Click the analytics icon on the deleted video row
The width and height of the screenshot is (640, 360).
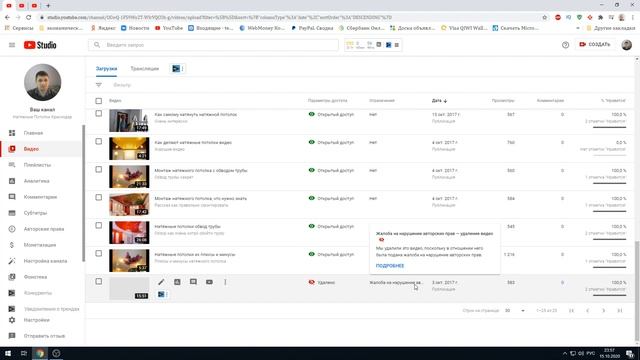pos(177,282)
